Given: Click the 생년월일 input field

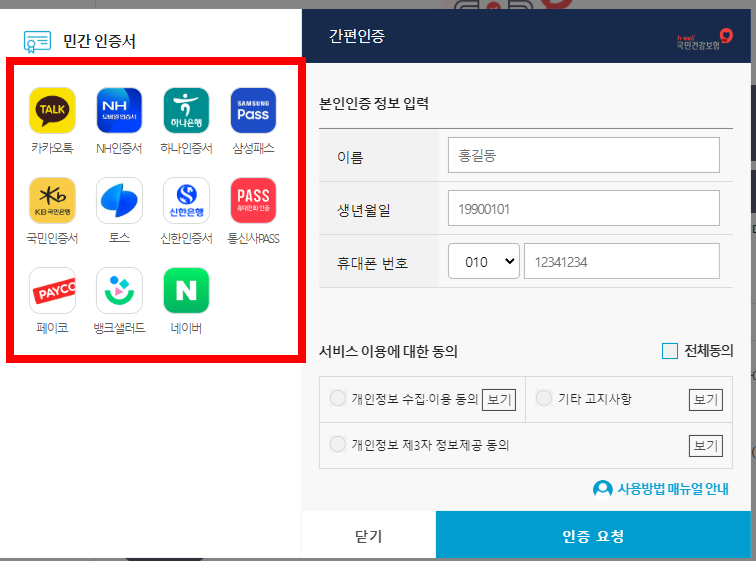Looking at the screenshot, I should (583, 208).
